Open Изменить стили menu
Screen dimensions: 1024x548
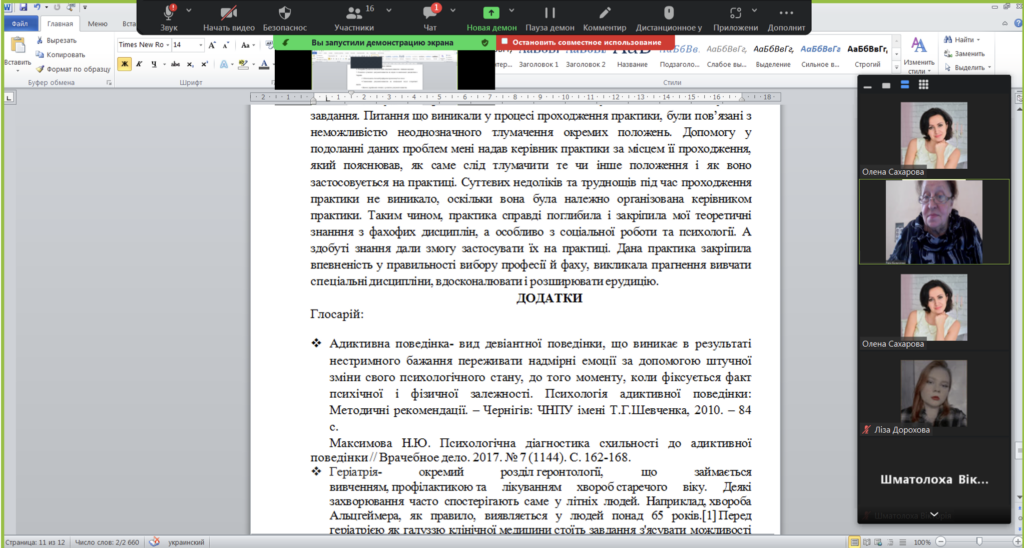pyautogui.click(x=919, y=55)
